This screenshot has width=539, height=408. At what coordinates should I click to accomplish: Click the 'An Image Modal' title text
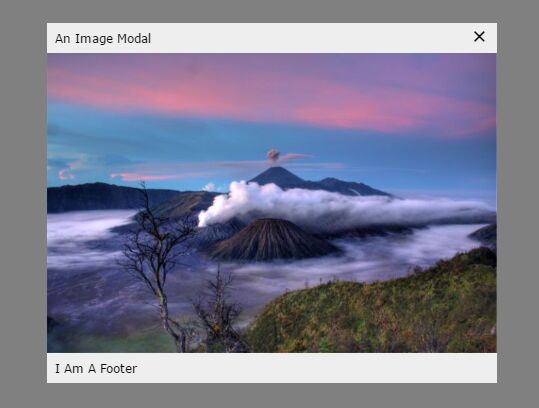(103, 38)
